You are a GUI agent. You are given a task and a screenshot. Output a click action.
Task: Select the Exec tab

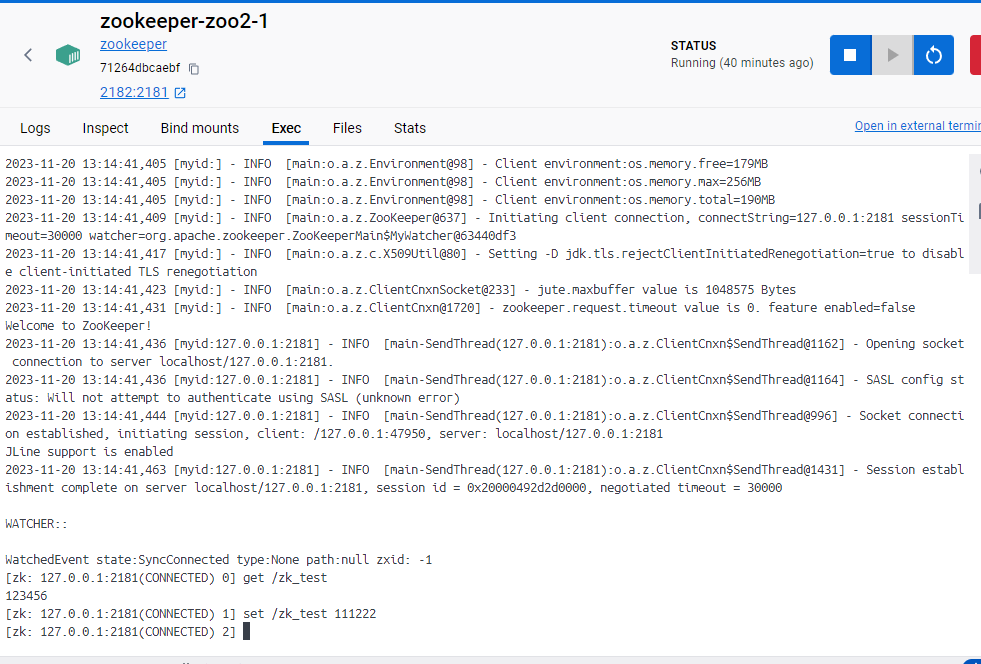click(286, 128)
